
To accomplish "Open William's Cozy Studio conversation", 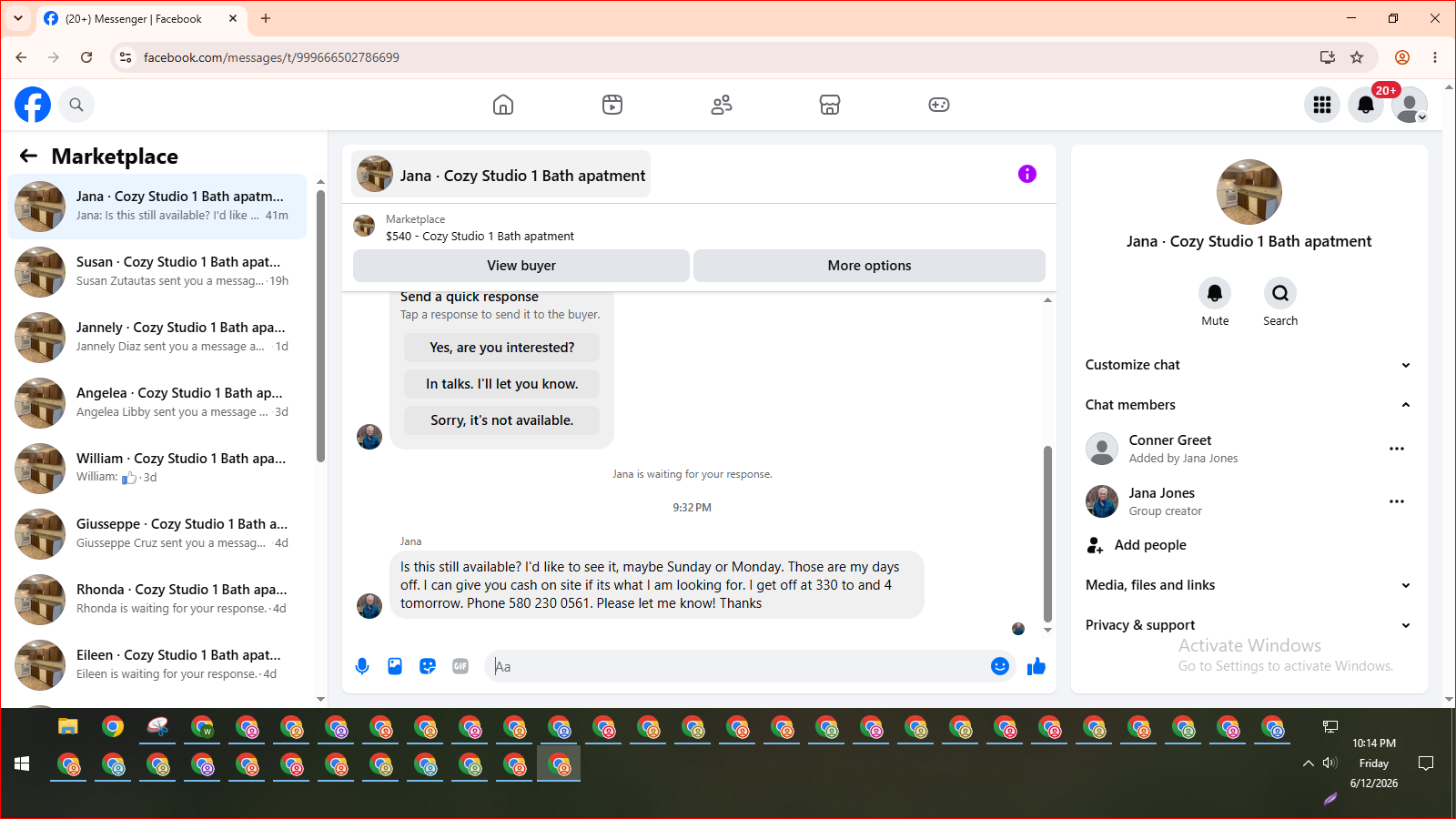I will coord(157,469).
